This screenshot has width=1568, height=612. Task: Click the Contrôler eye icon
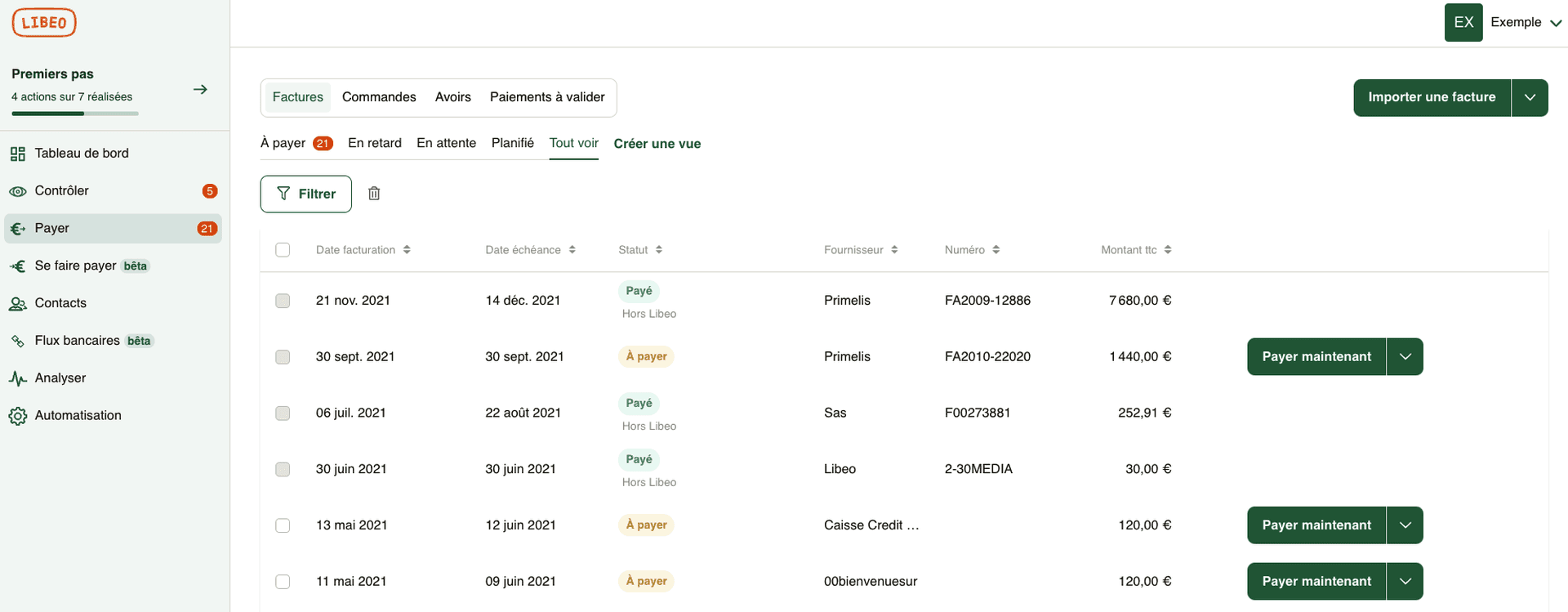[17, 191]
